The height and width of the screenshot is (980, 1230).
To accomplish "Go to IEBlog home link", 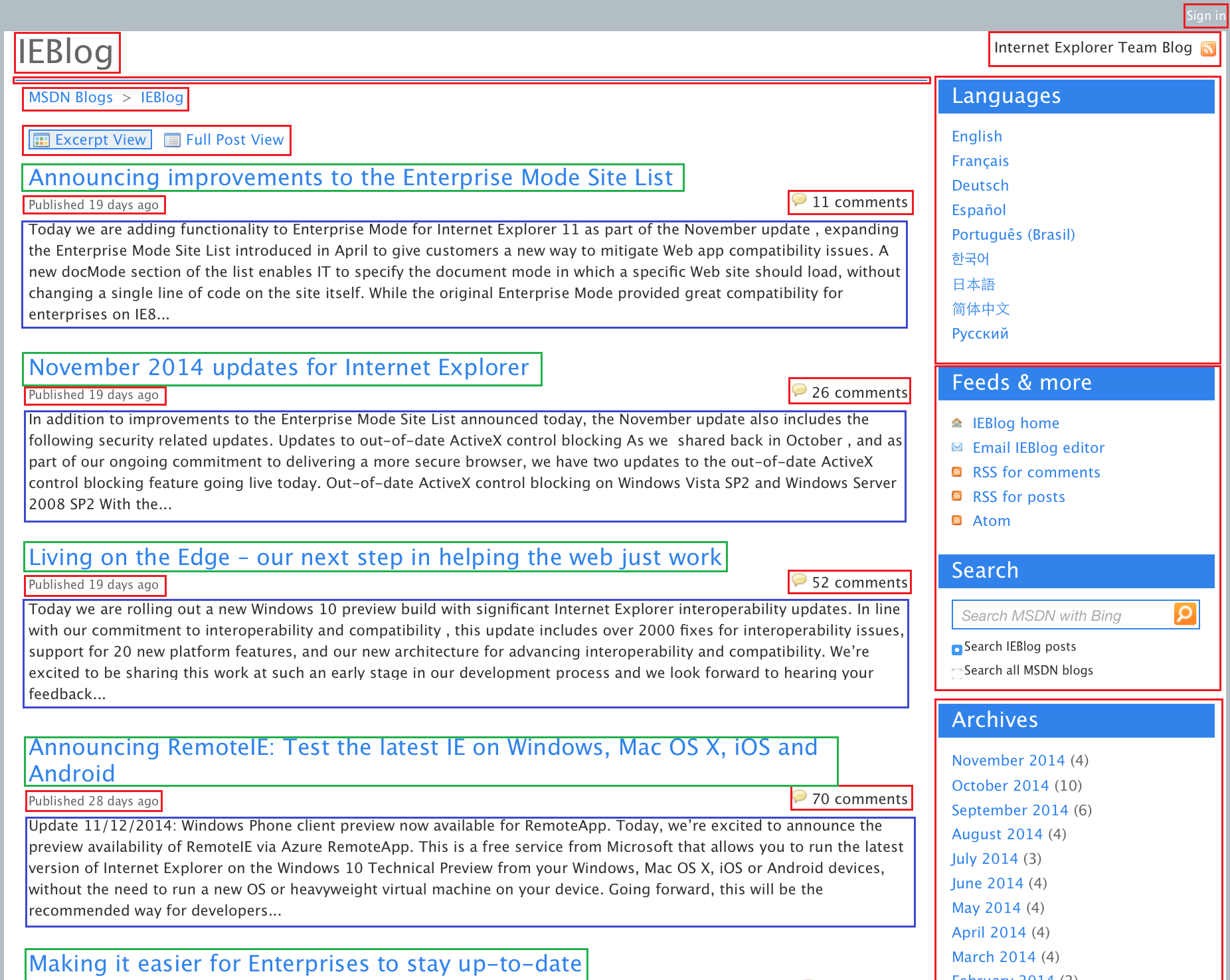I will coord(1015,423).
